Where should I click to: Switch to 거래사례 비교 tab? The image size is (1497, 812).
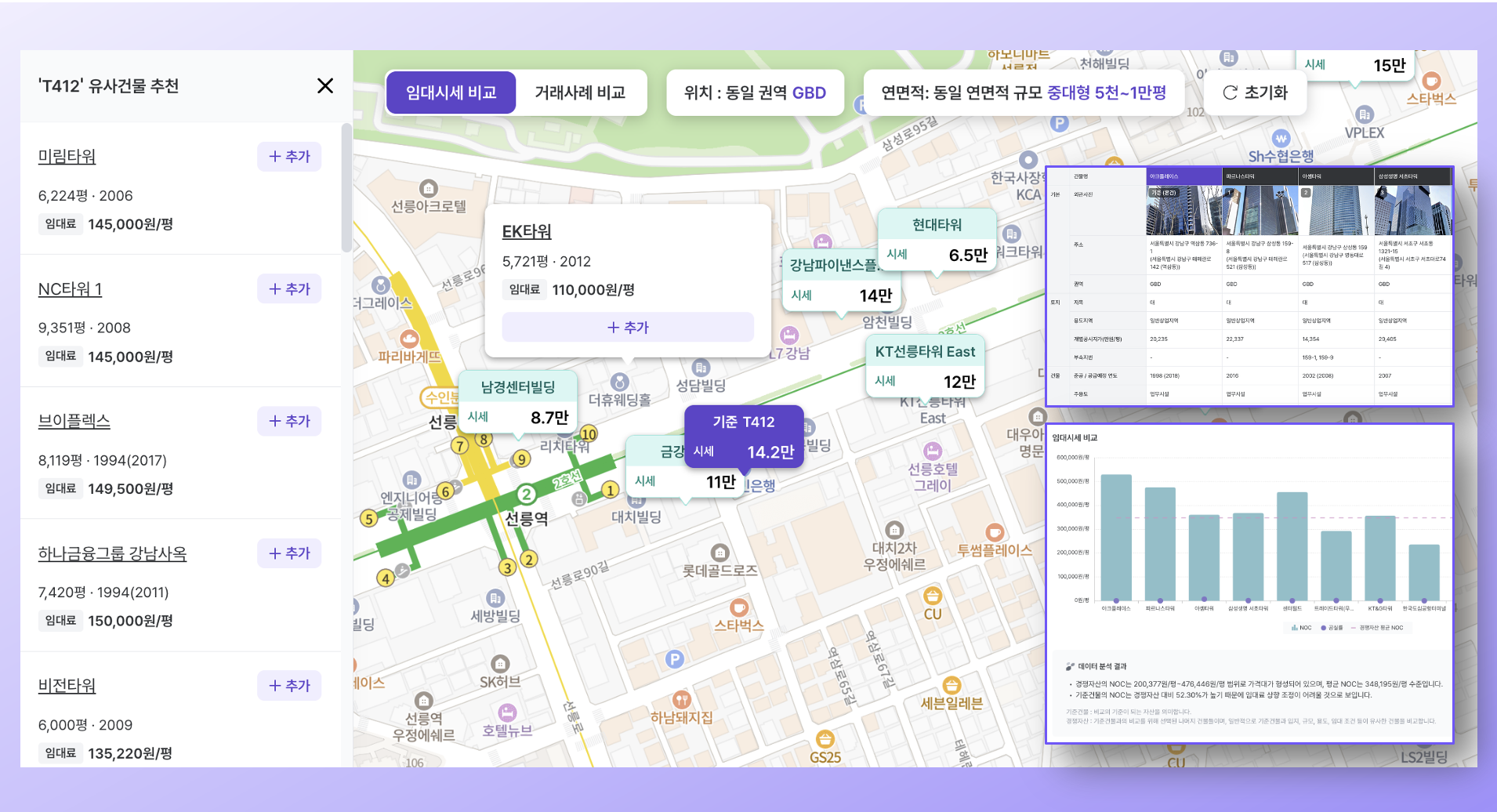click(x=580, y=92)
